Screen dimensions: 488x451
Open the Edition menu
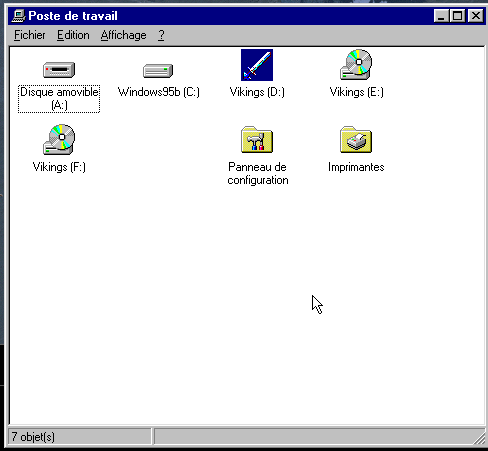pyautogui.click(x=73, y=35)
